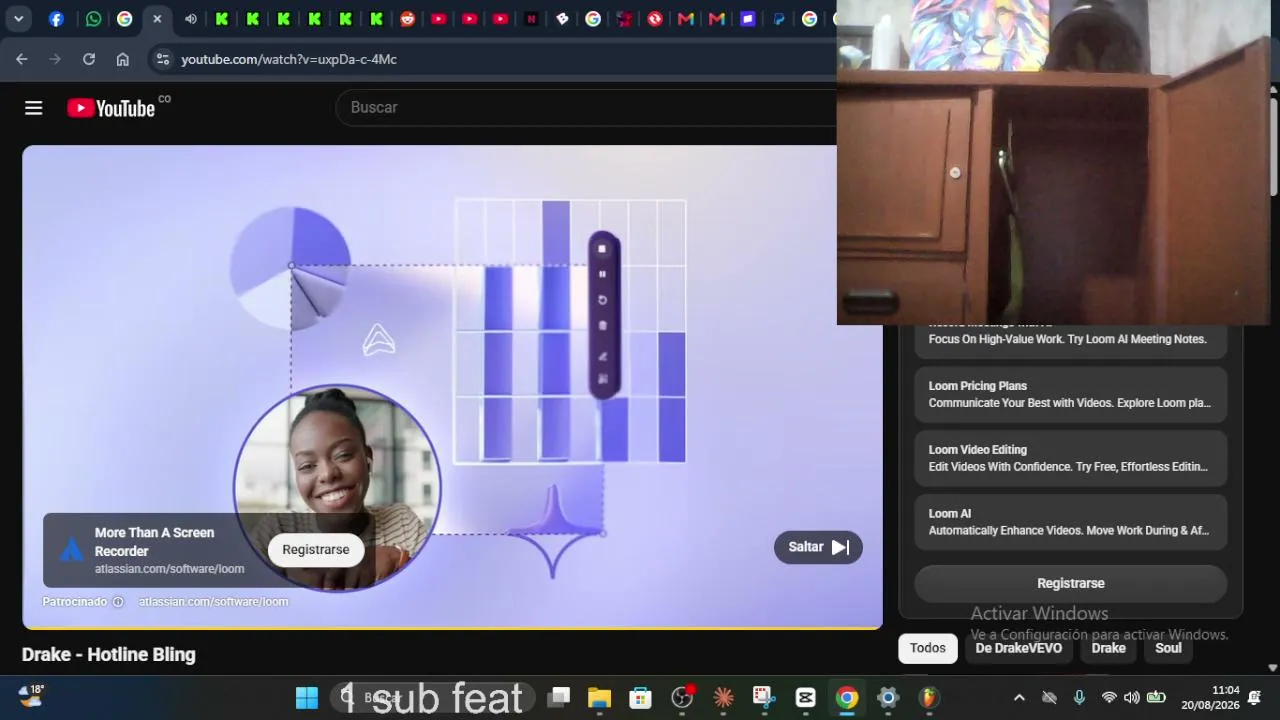Close the active YouTube tab
1280x720 pixels.
[156, 18]
